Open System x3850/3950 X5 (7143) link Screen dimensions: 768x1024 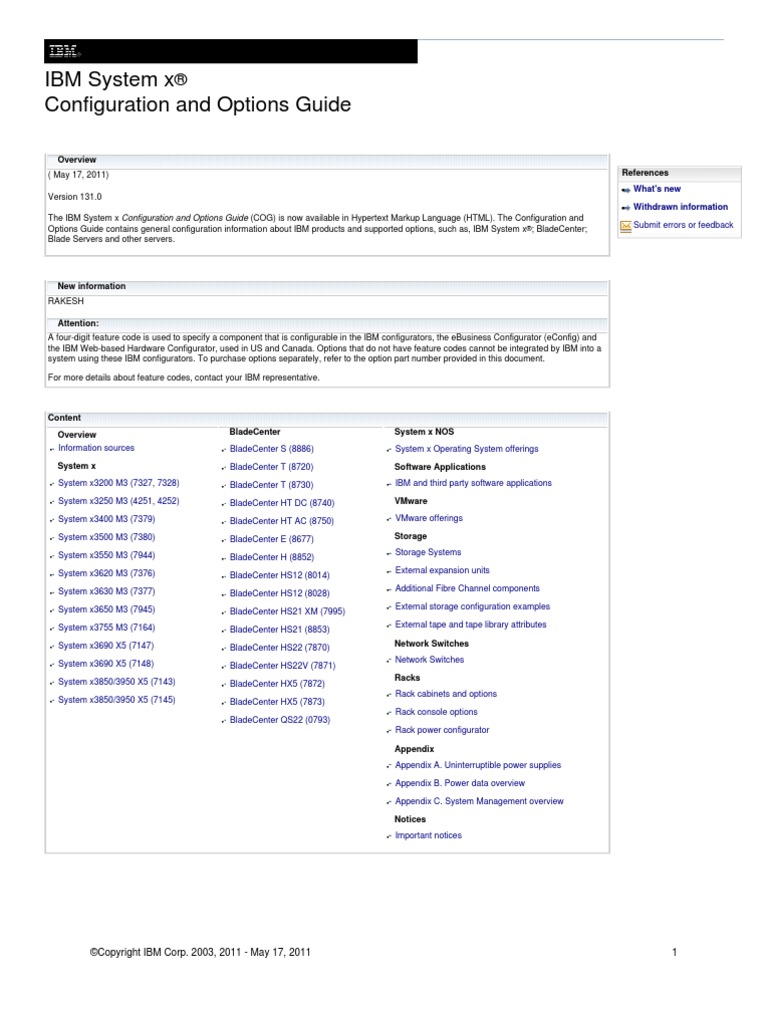coord(116,682)
